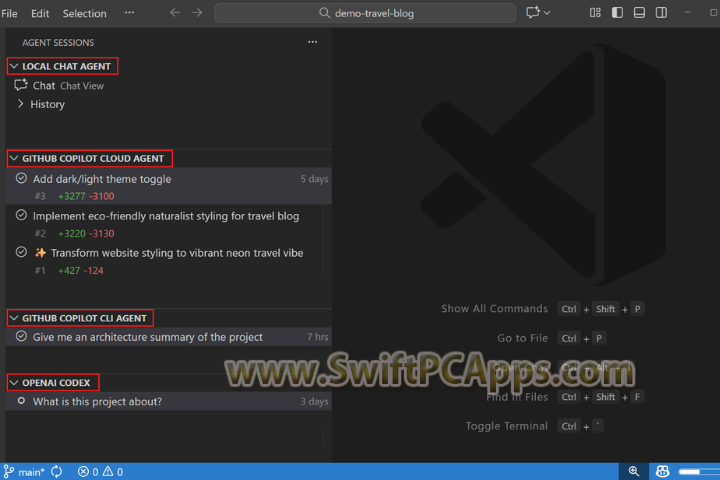
Task: Collapse the Local Chat Agent section
Action: [62, 66]
